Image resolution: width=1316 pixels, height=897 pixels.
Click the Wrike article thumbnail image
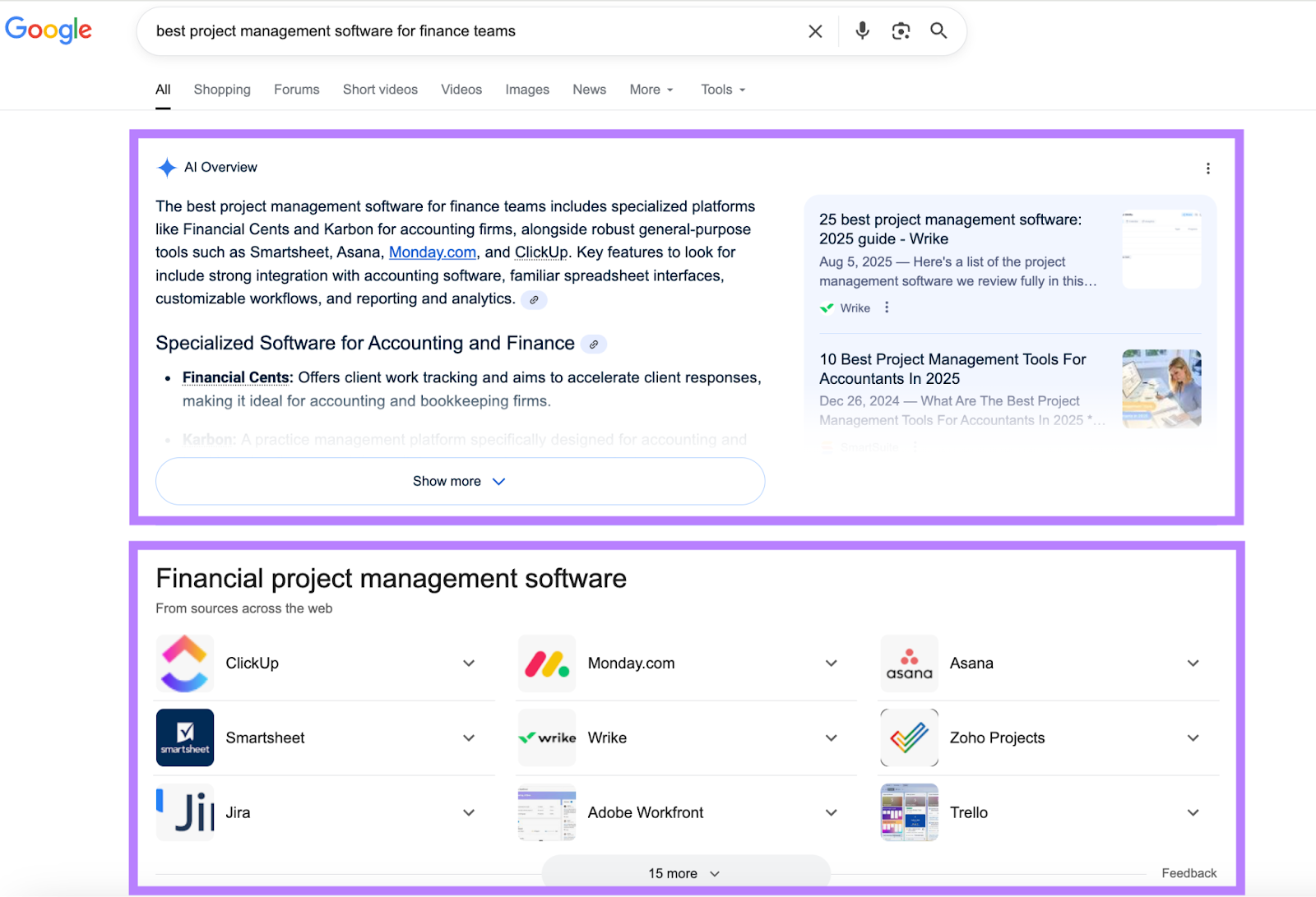pos(1161,247)
